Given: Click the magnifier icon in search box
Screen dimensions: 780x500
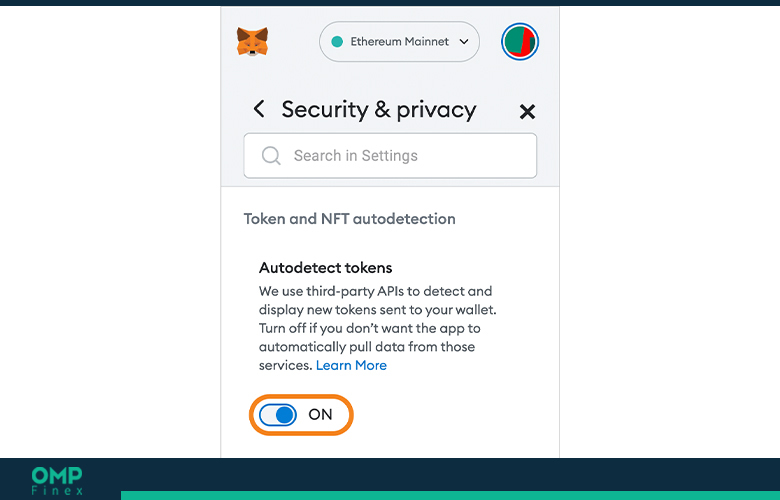Looking at the screenshot, I should coord(271,156).
